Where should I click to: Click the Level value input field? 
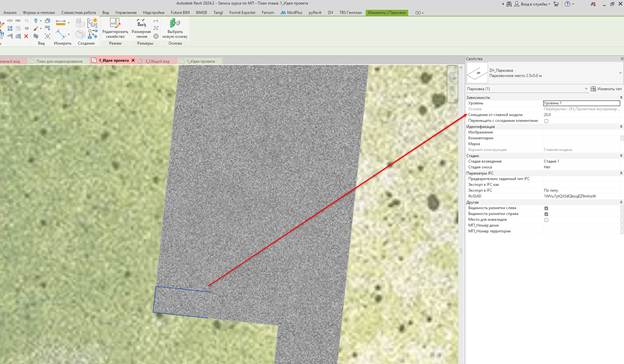tap(581, 103)
